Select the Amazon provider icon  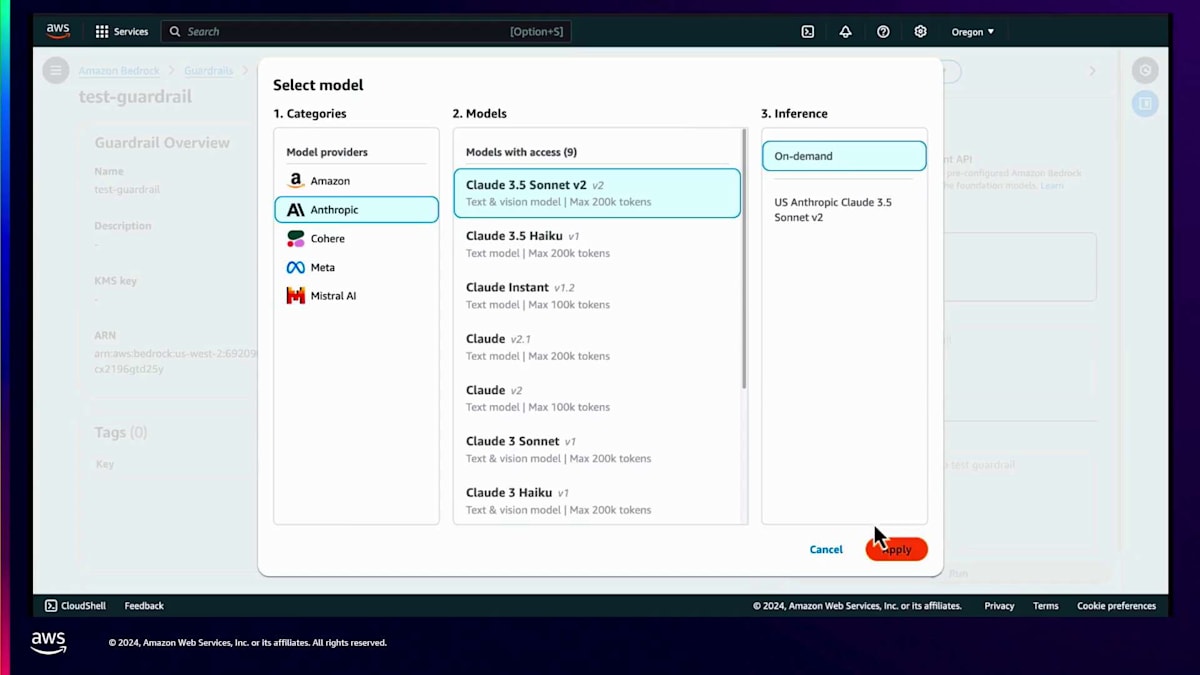click(296, 181)
